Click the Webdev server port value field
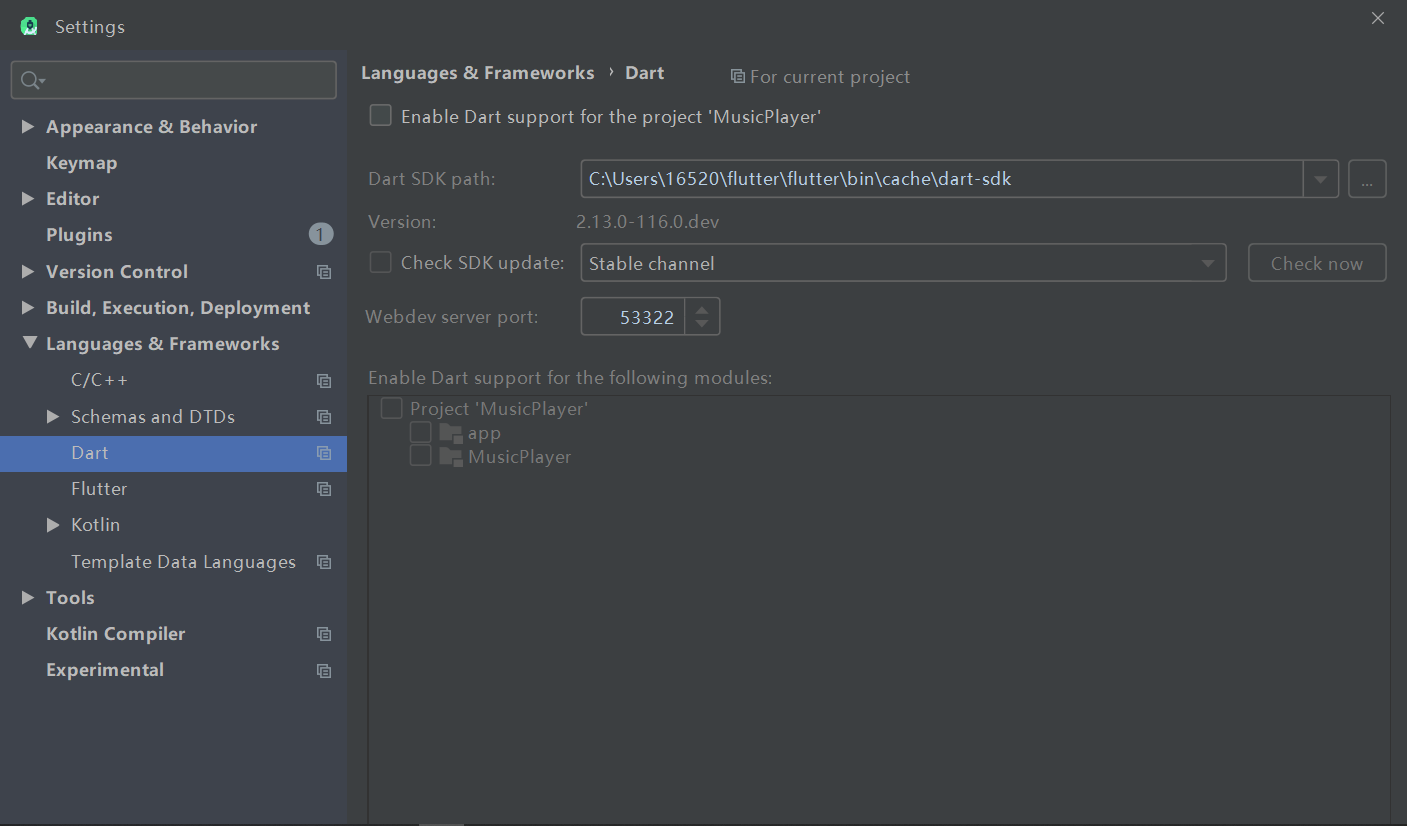1407x826 pixels. (x=633, y=317)
